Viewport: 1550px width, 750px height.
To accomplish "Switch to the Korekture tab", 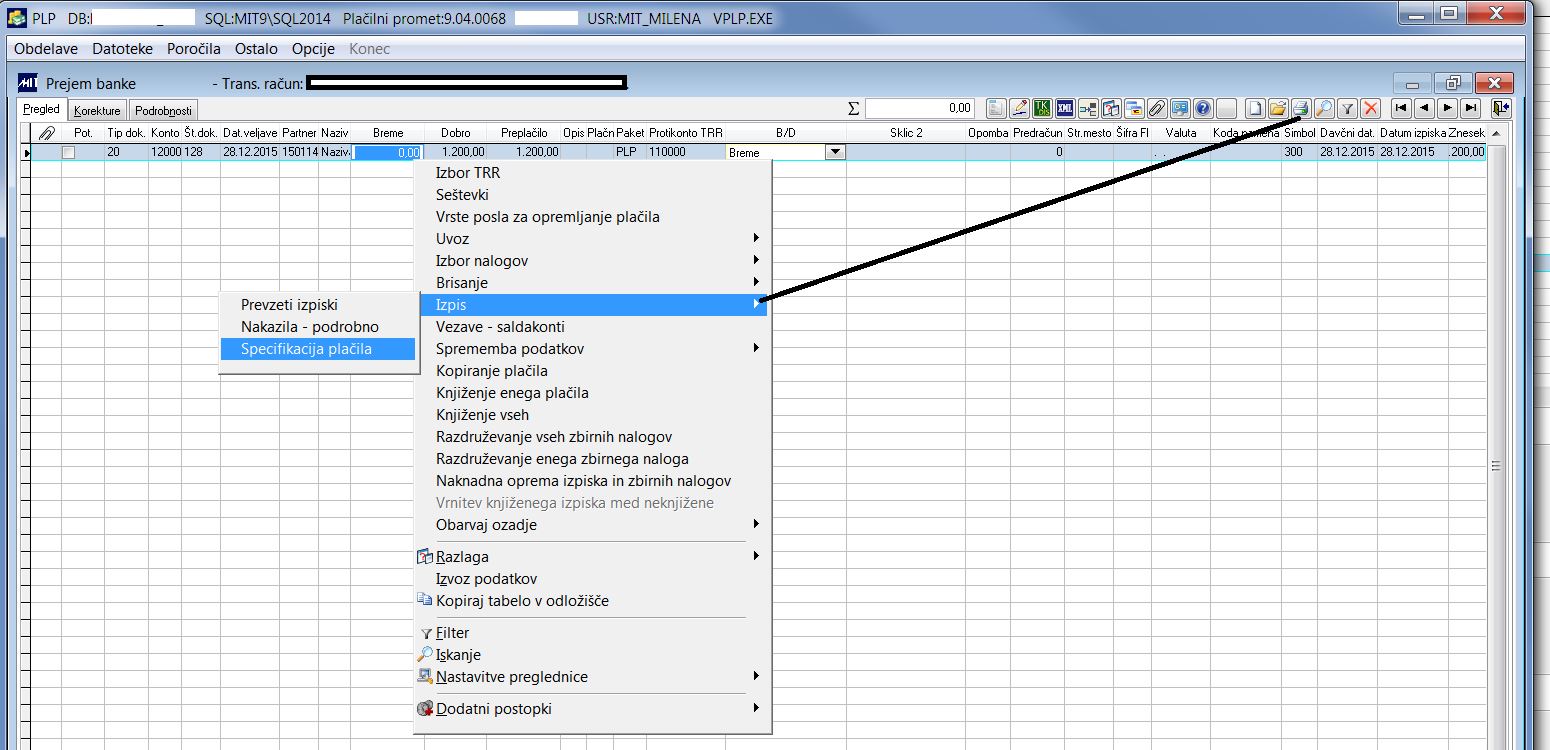I will tap(98, 110).
